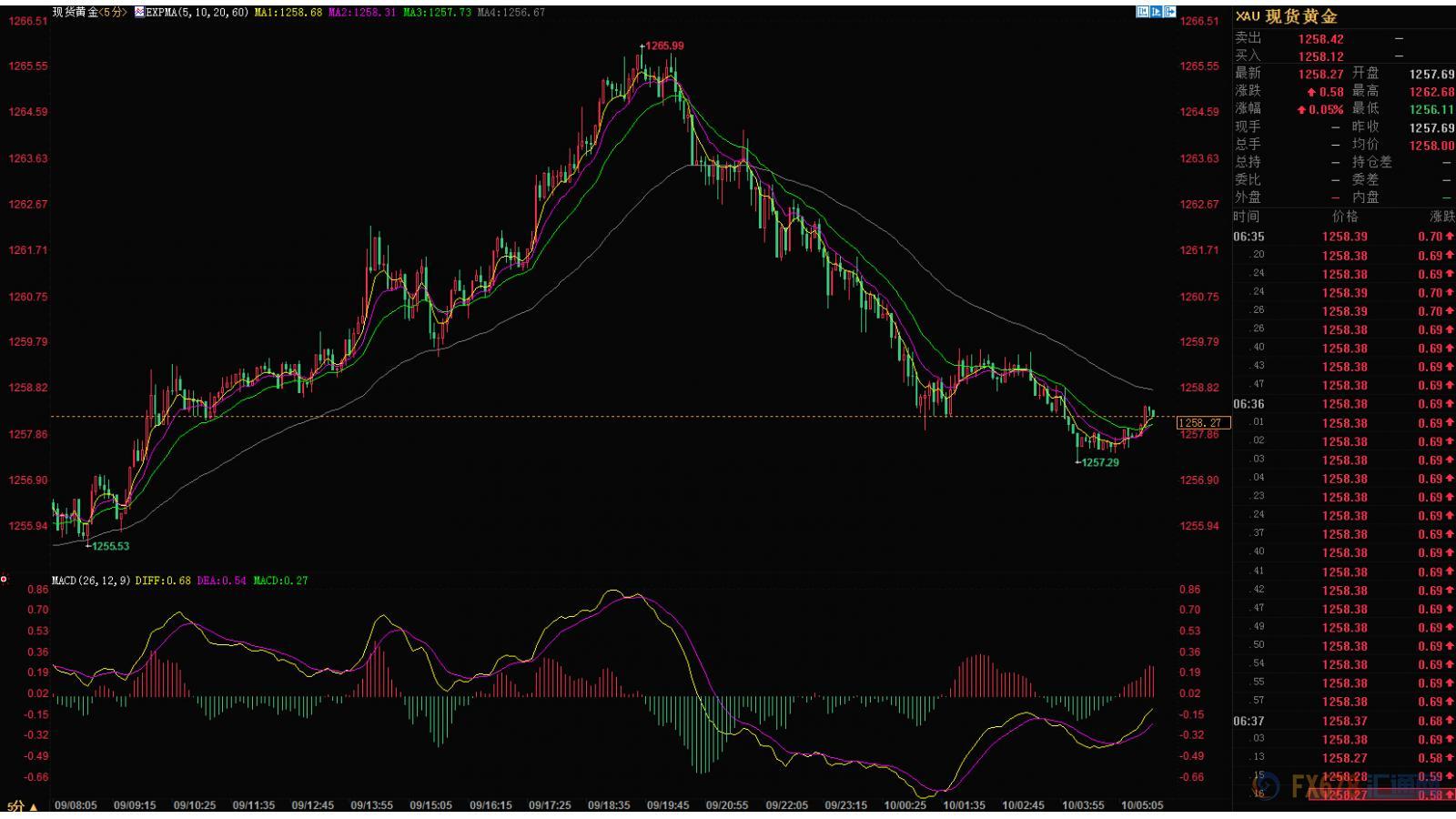Click the EXPMA(5,10,20,60) indicator label
Viewport: 1456px width, 819px height.
click(197, 13)
